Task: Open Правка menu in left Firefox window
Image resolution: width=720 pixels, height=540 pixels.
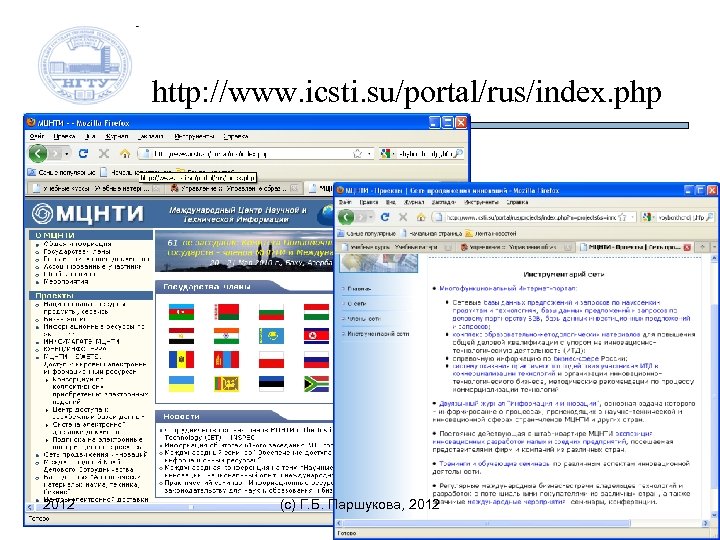Action: click(x=64, y=136)
